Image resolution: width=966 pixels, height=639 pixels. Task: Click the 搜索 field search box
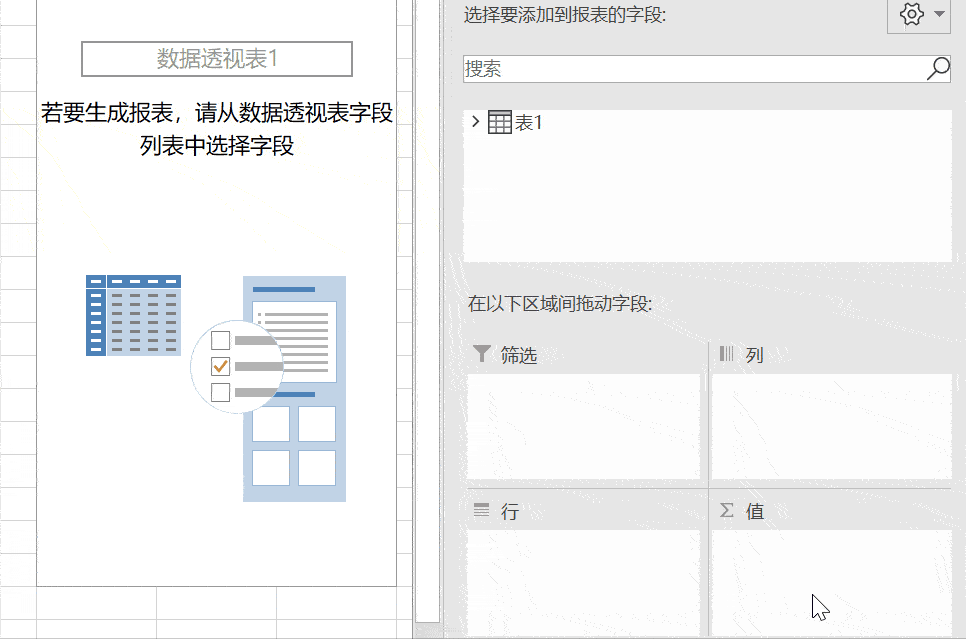pyautogui.click(x=707, y=68)
